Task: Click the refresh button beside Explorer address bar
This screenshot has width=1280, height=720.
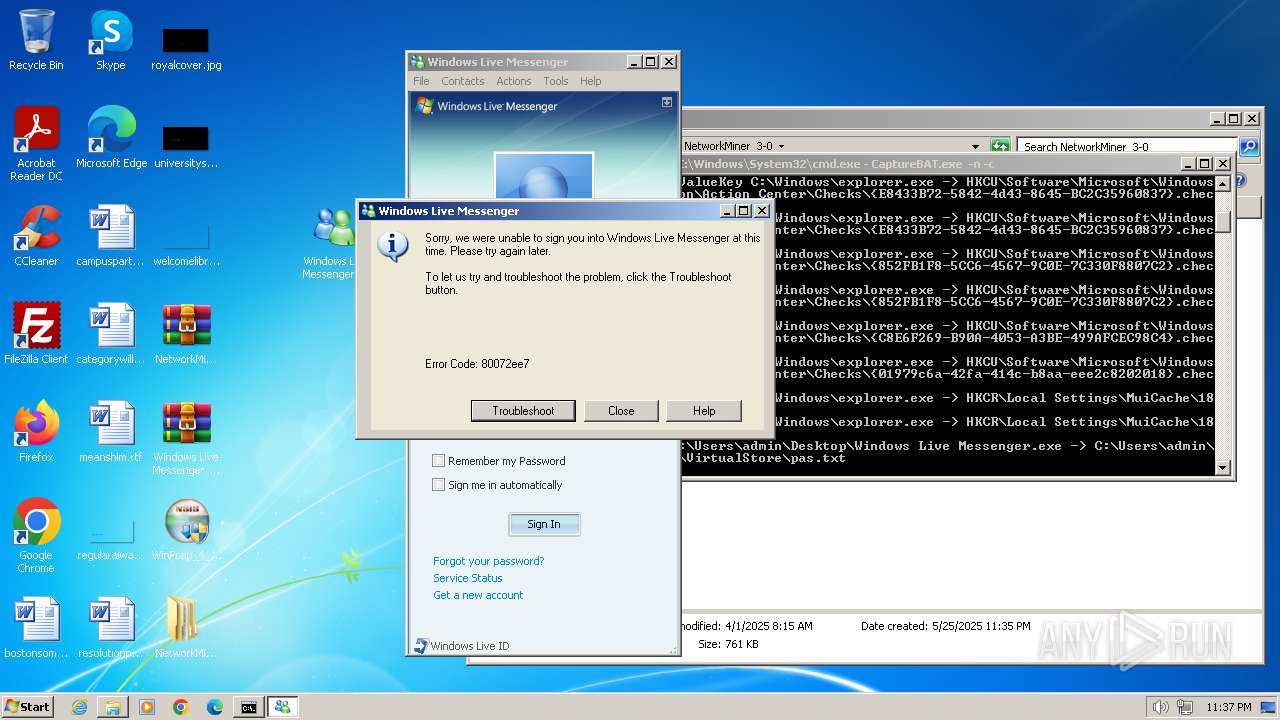Action: coord(1000,146)
